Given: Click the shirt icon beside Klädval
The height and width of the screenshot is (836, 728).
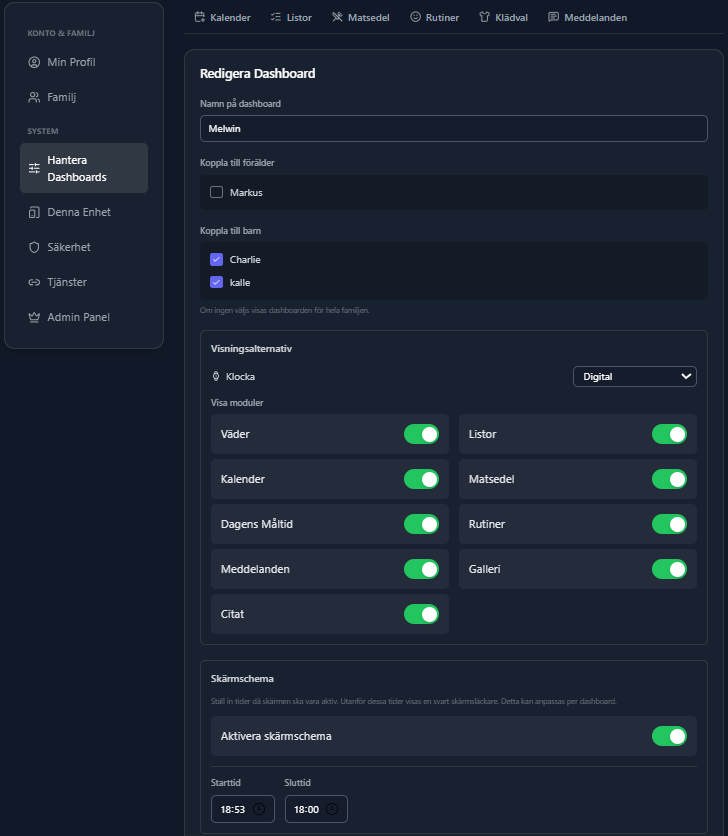Looking at the screenshot, I should [485, 17].
